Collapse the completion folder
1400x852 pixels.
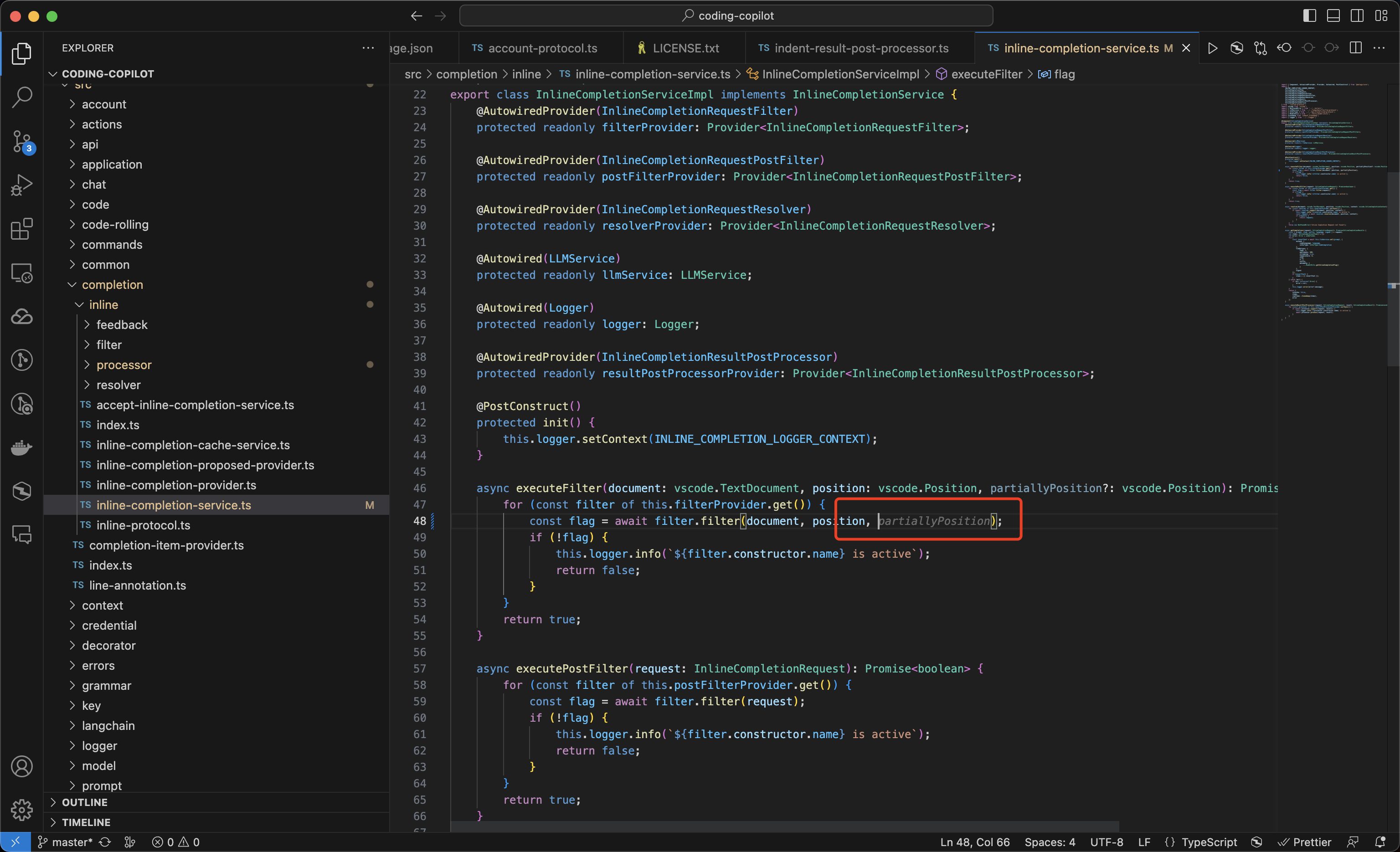[x=112, y=285]
